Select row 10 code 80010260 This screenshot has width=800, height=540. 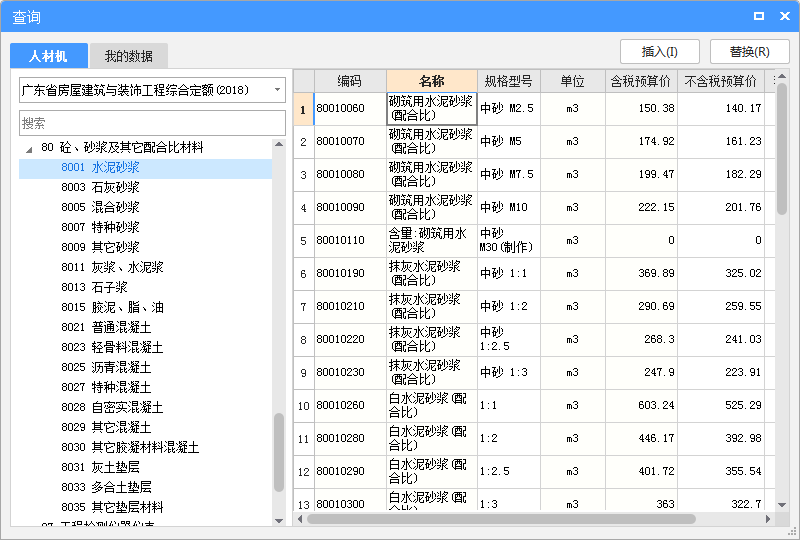coord(350,405)
